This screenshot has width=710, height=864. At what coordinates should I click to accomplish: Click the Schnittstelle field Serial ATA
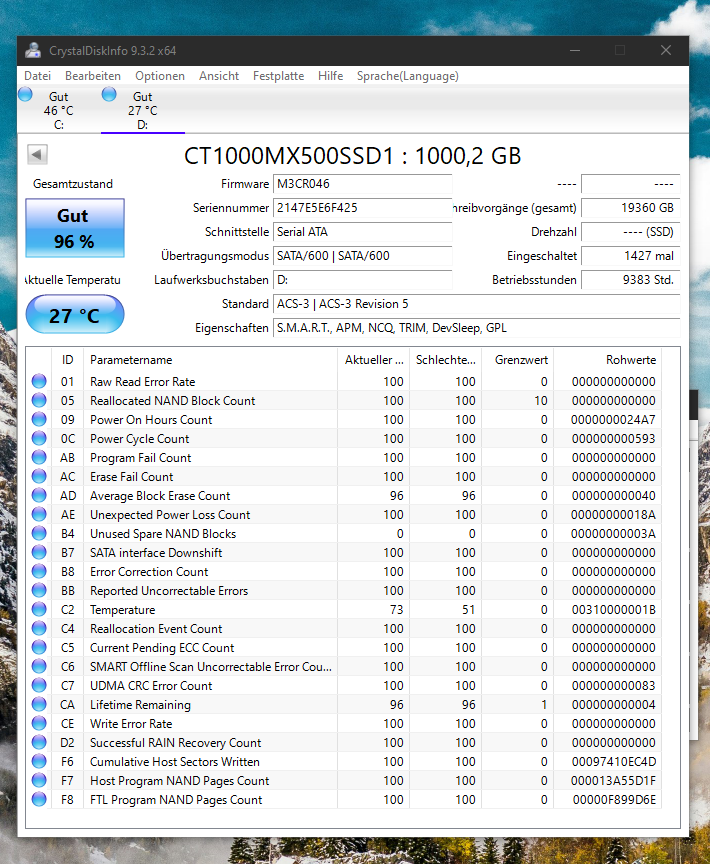(362, 232)
